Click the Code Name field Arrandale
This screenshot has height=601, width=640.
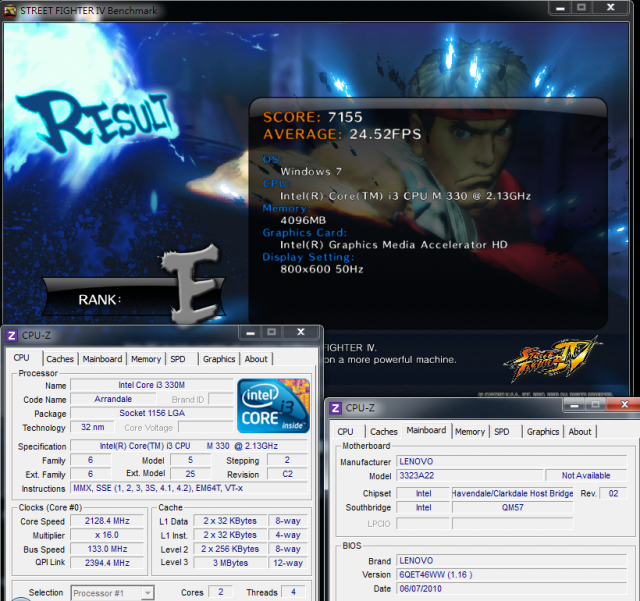tap(113, 399)
